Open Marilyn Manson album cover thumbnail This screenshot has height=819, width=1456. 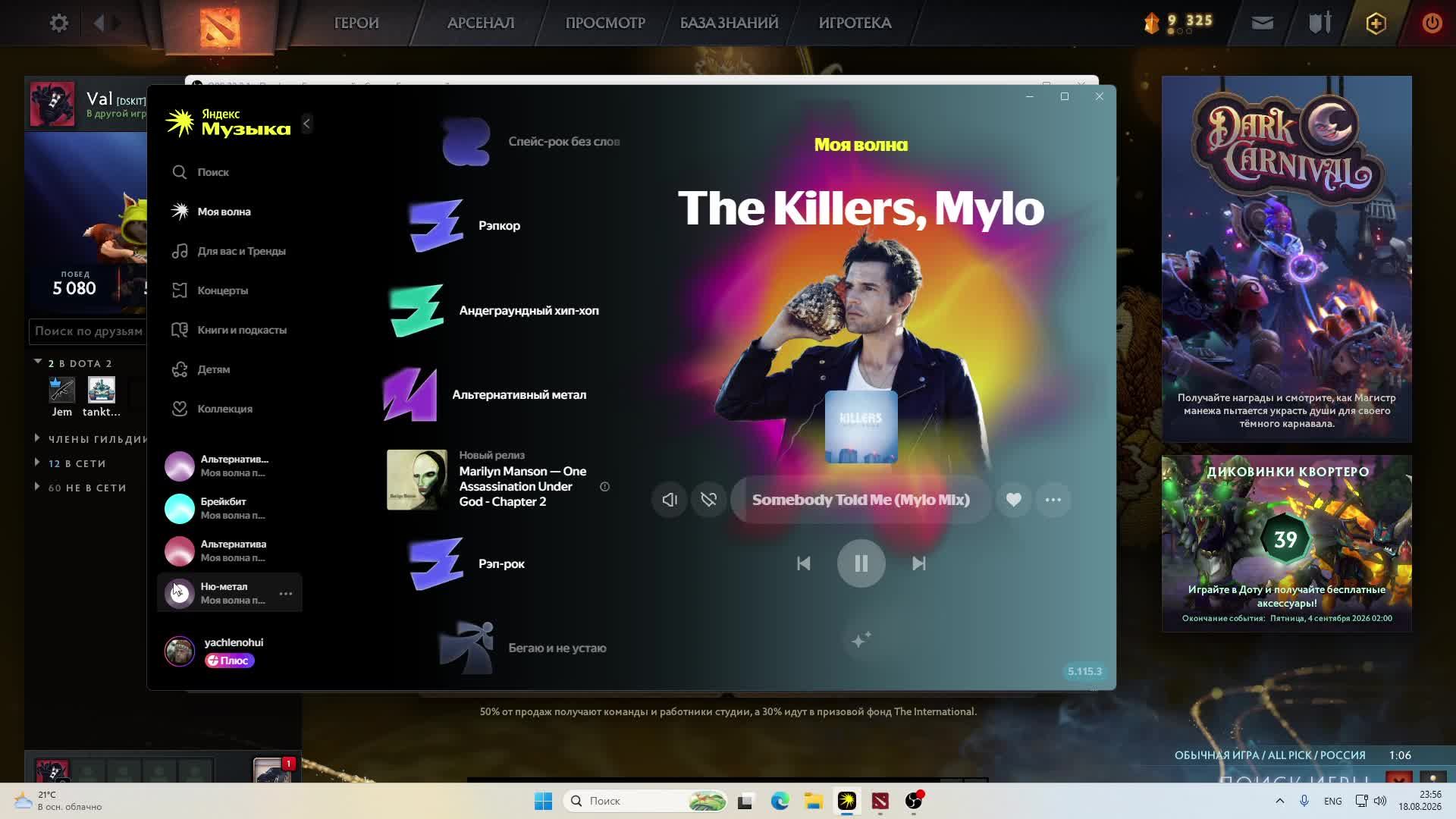click(x=417, y=479)
